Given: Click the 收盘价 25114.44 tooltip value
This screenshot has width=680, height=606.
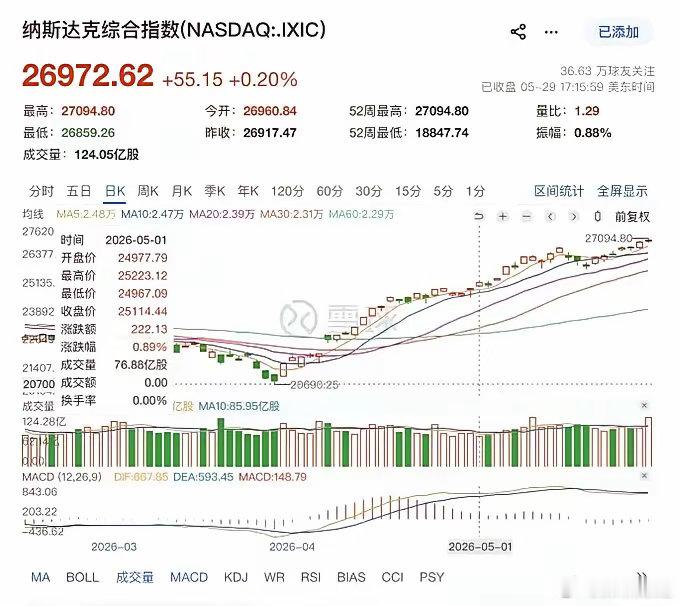Looking at the screenshot, I should click(142, 311).
